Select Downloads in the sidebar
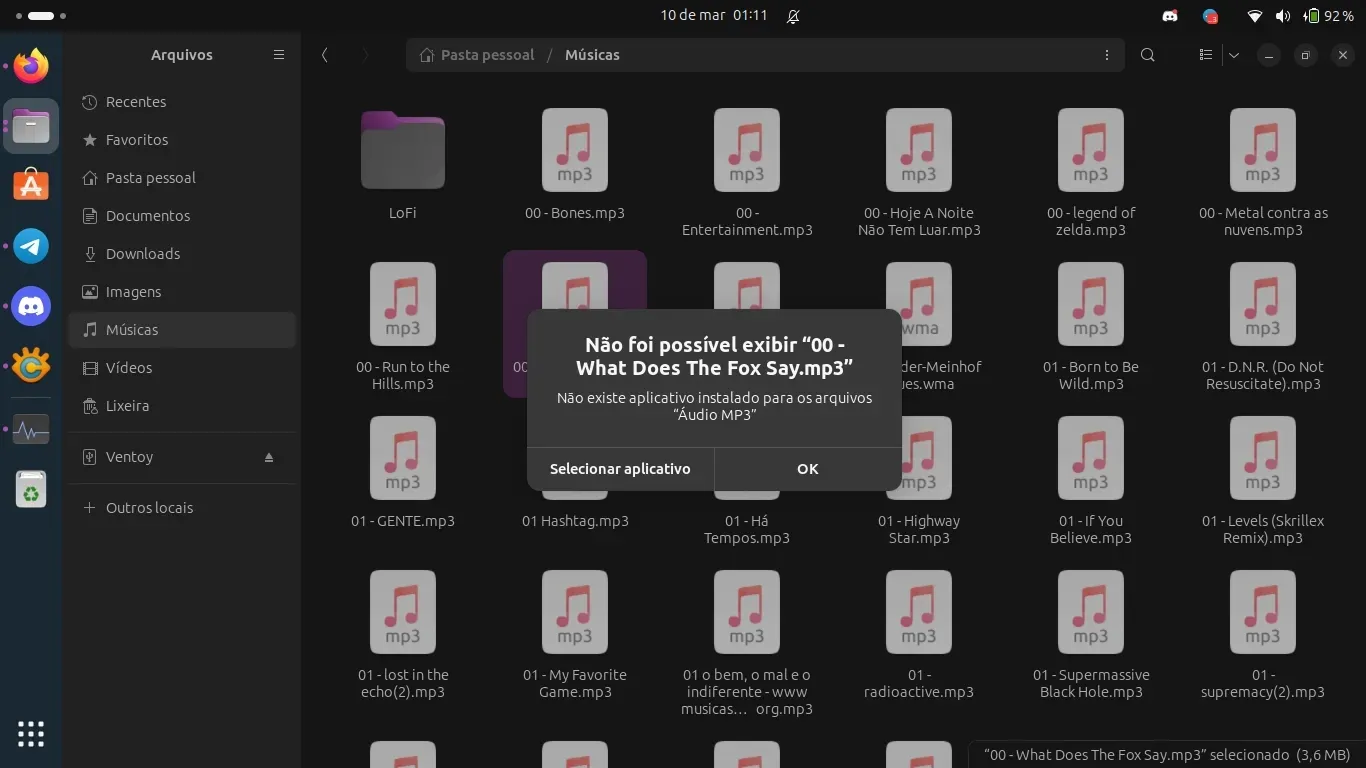 [142, 254]
